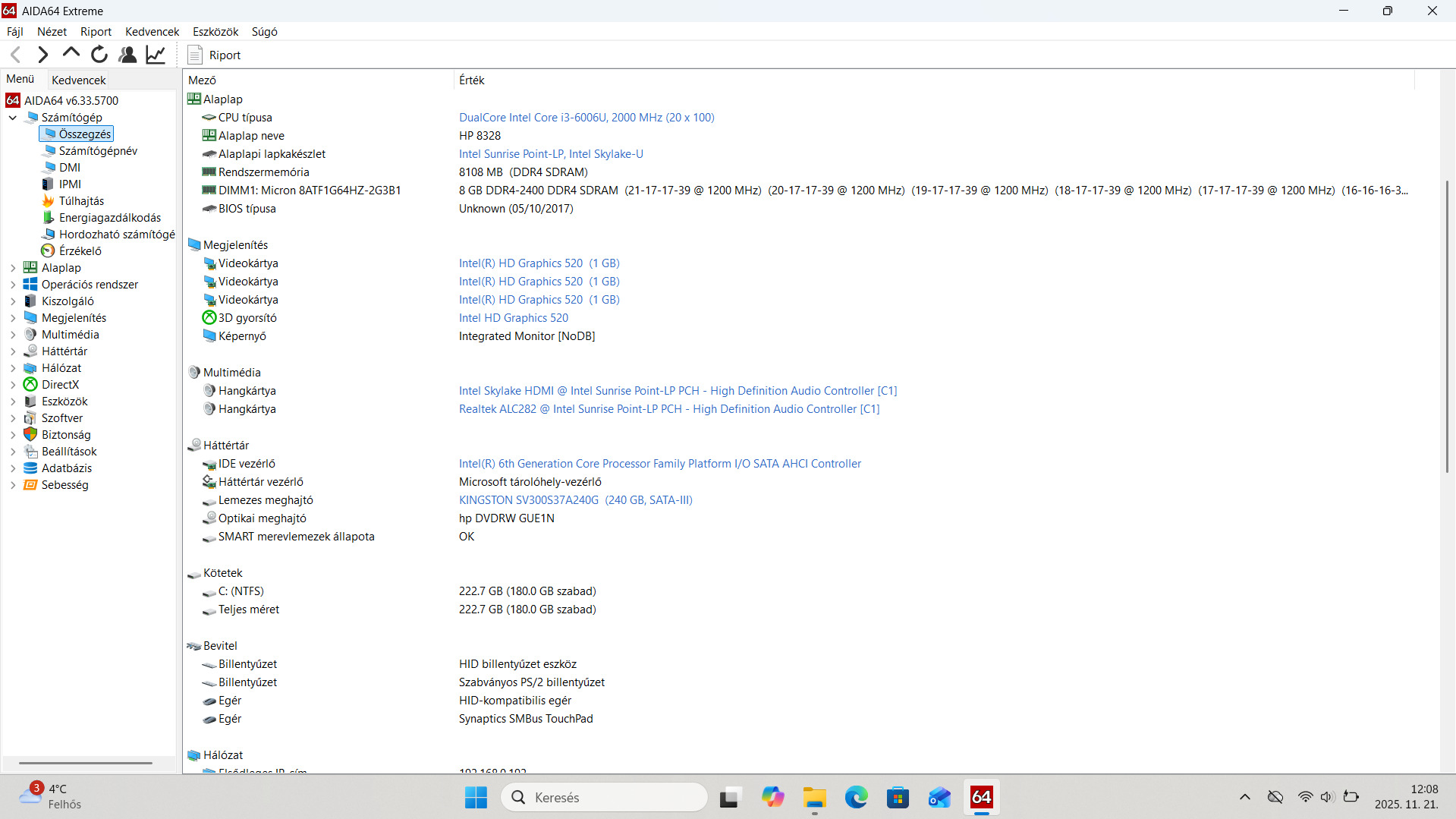Go forward with the toolbar forward arrow
Viewport: 1456px width, 819px height.
(x=43, y=55)
